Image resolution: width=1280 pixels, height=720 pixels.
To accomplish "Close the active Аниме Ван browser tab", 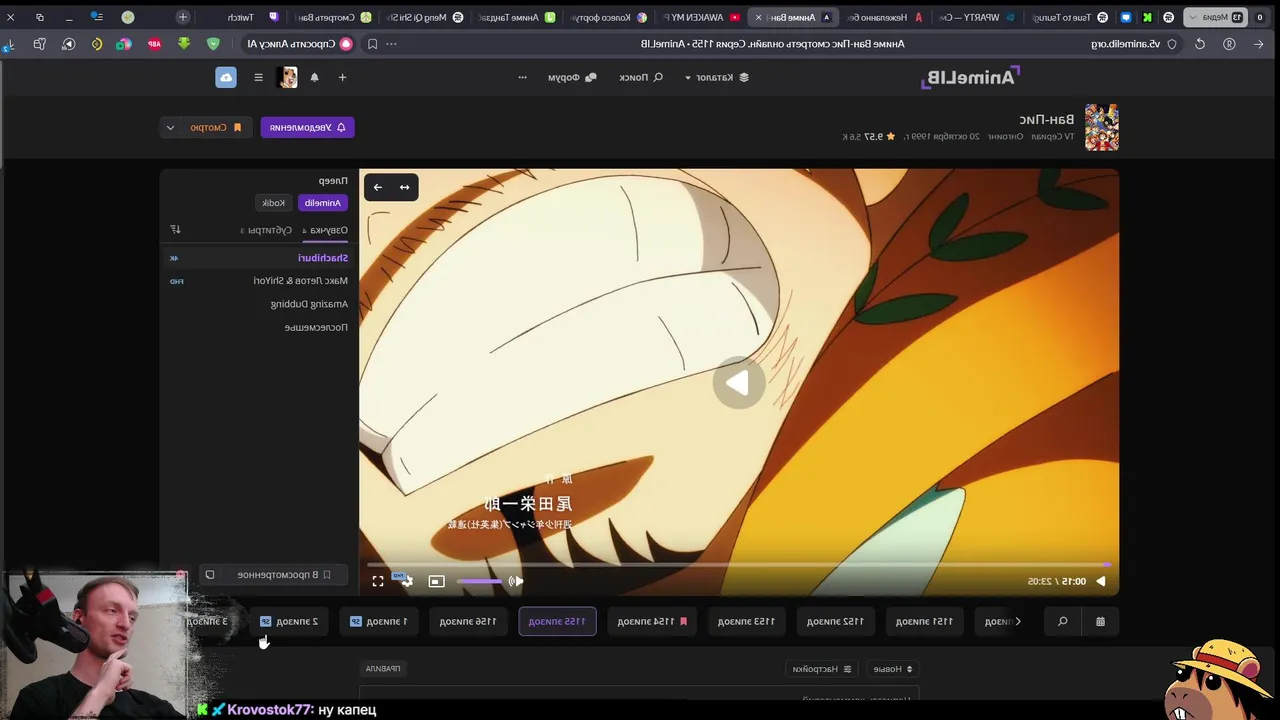I will click(x=758, y=17).
